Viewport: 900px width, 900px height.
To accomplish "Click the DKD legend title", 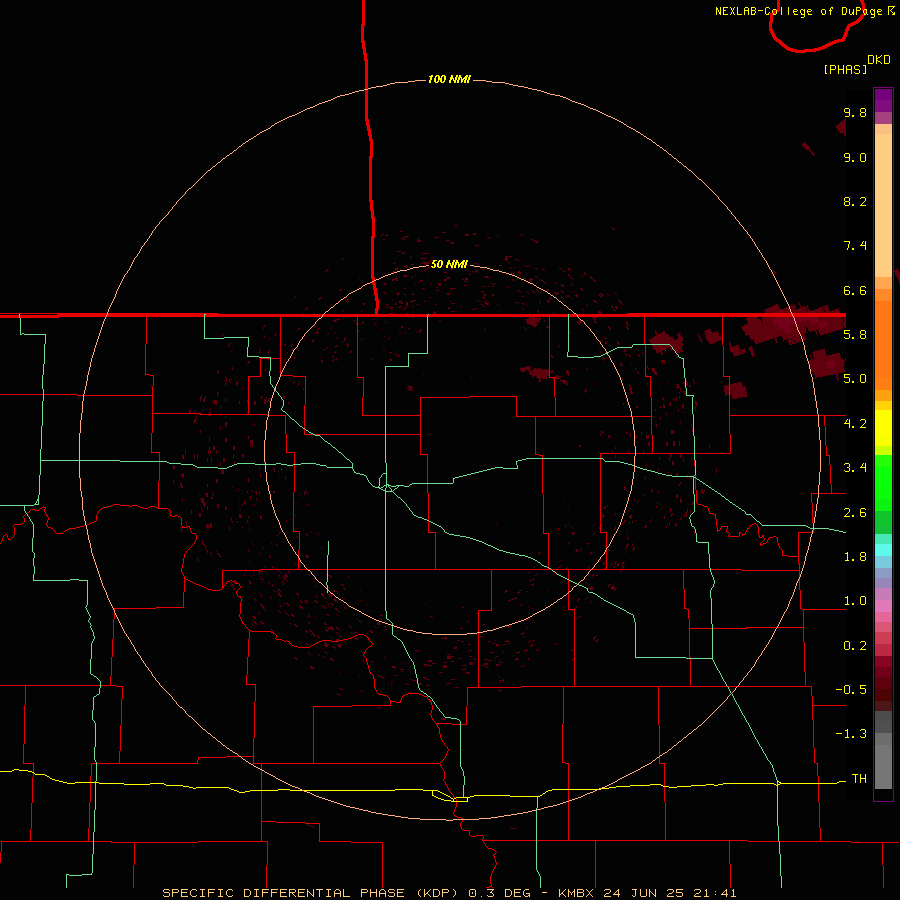I will (879, 60).
